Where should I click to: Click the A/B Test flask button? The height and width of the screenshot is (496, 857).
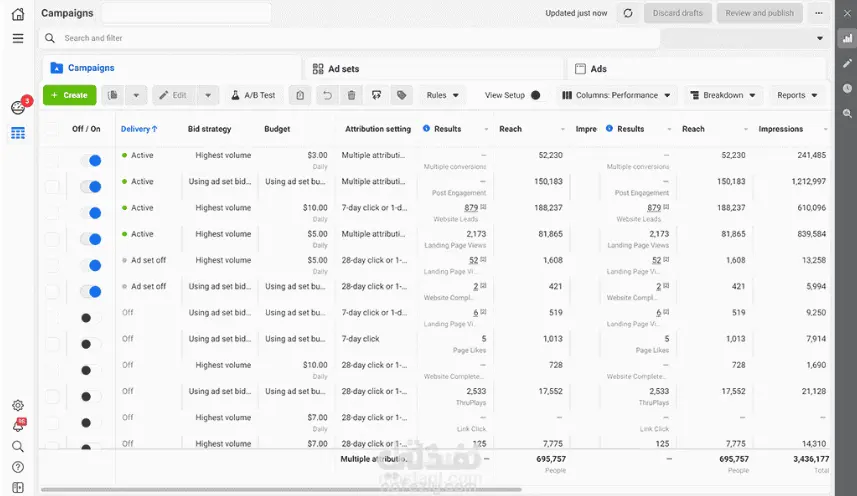[x=254, y=95]
